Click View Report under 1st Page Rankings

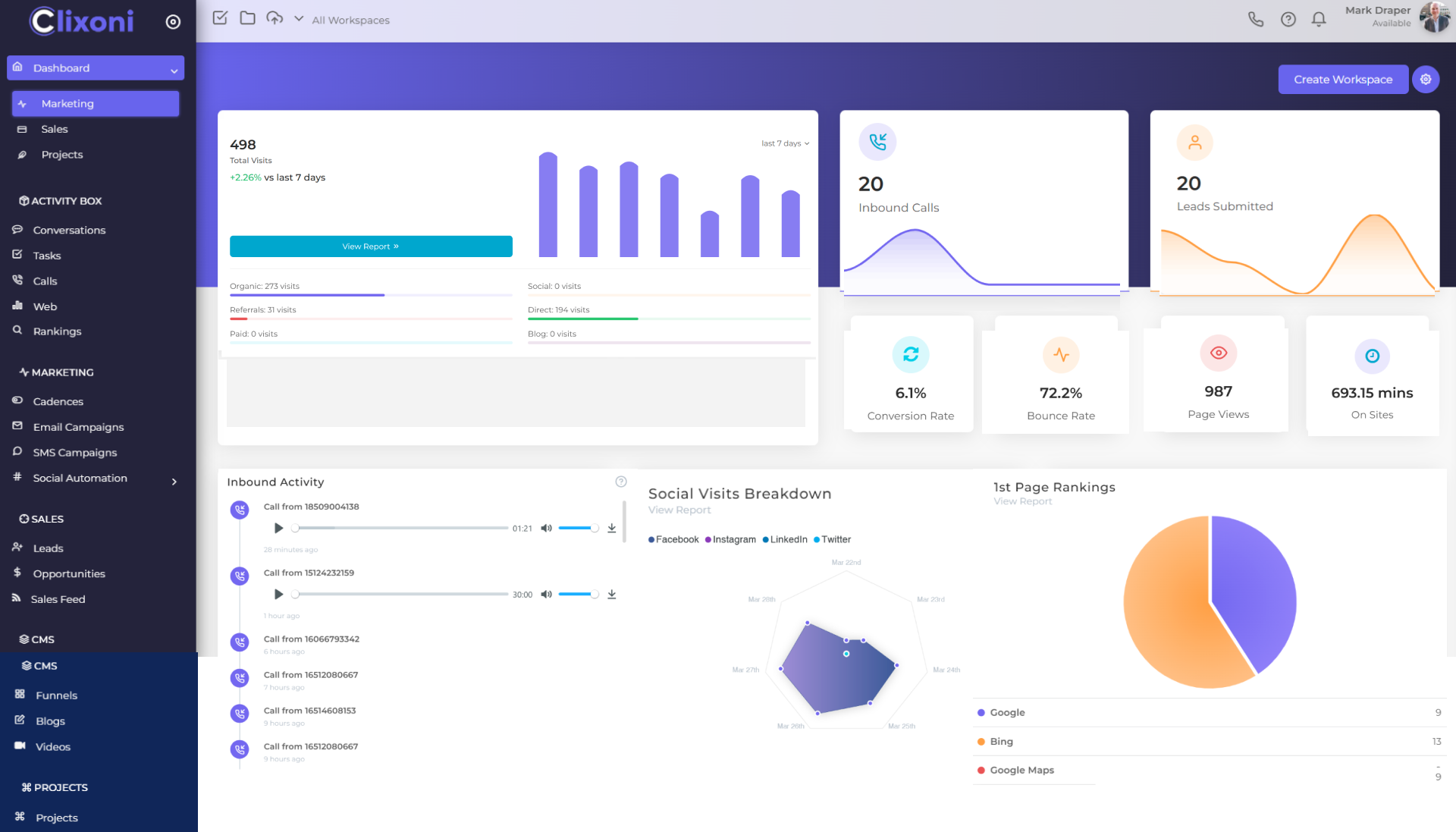(x=1023, y=501)
